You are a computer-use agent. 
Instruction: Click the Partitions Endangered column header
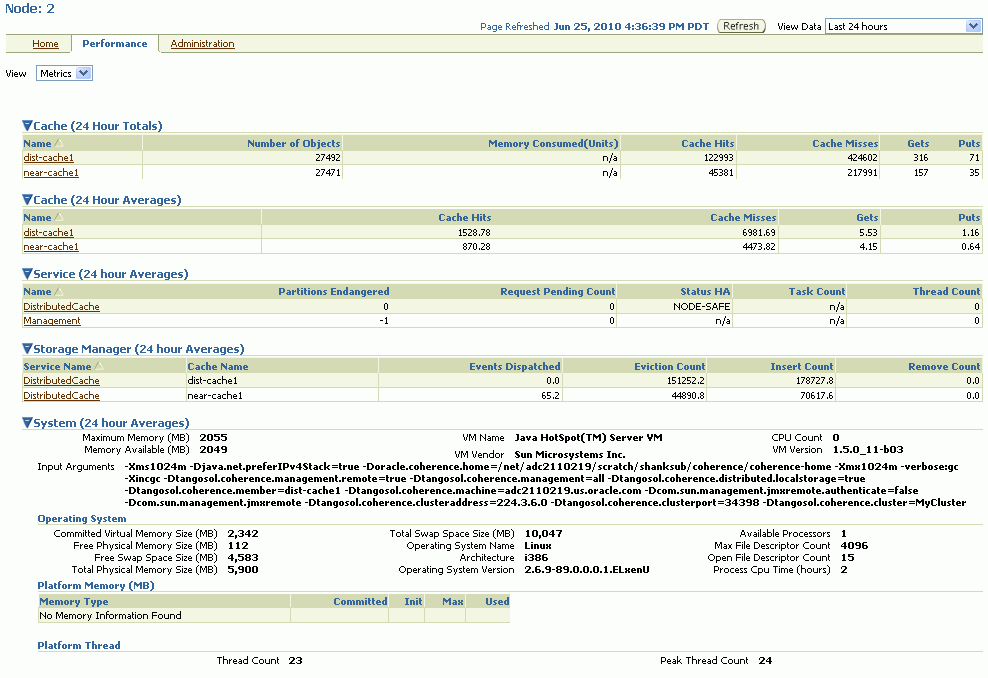333,291
